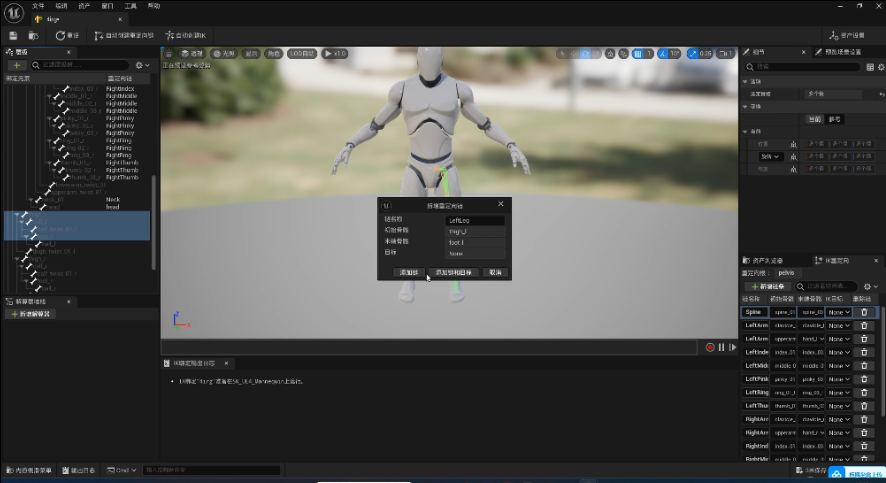Click the Add New Solver button
This screenshot has width=886, height=483.
[31, 314]
